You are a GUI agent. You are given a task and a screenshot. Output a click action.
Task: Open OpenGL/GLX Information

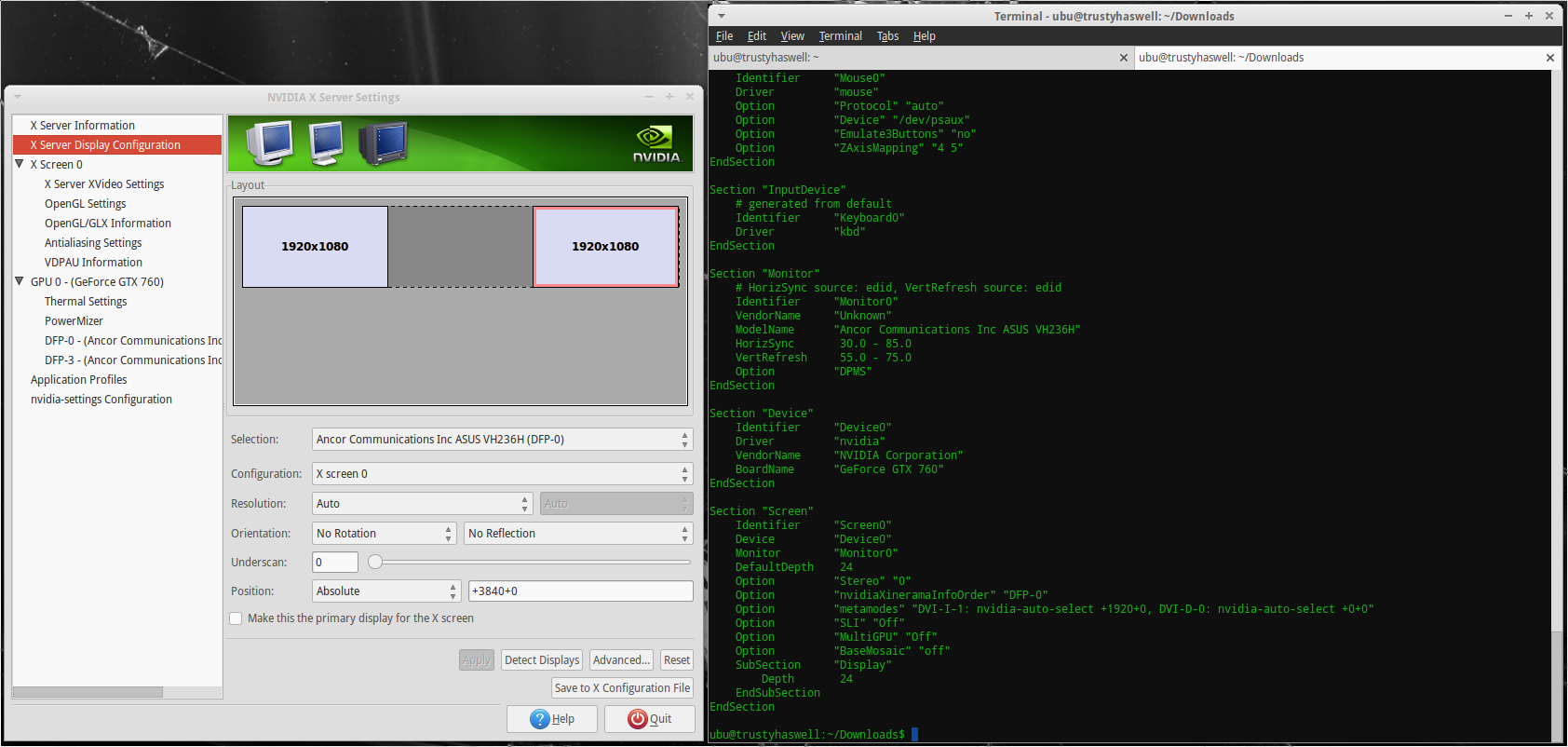[108, 224]
